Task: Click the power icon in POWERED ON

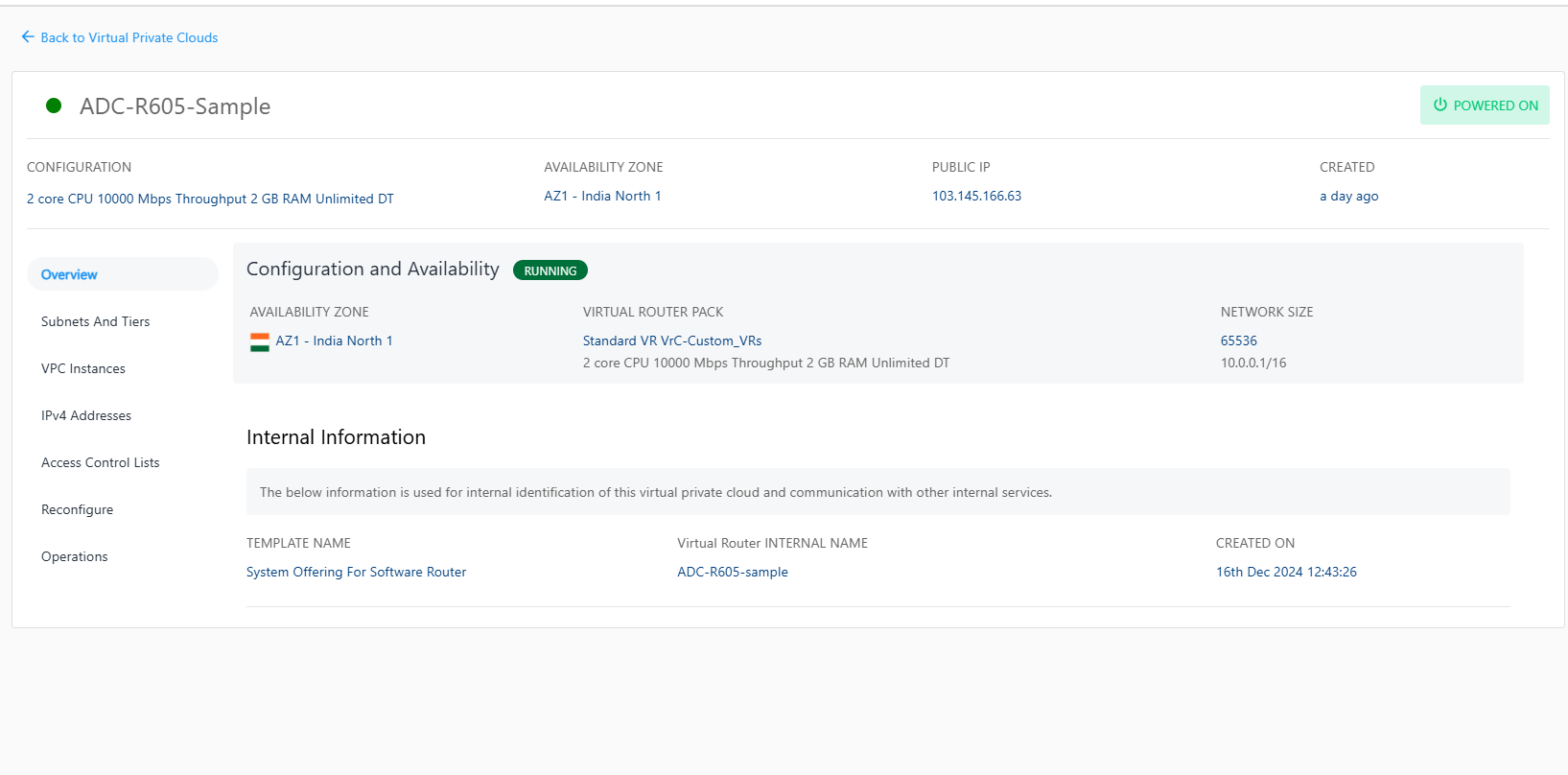Action: coord(1439,106)
